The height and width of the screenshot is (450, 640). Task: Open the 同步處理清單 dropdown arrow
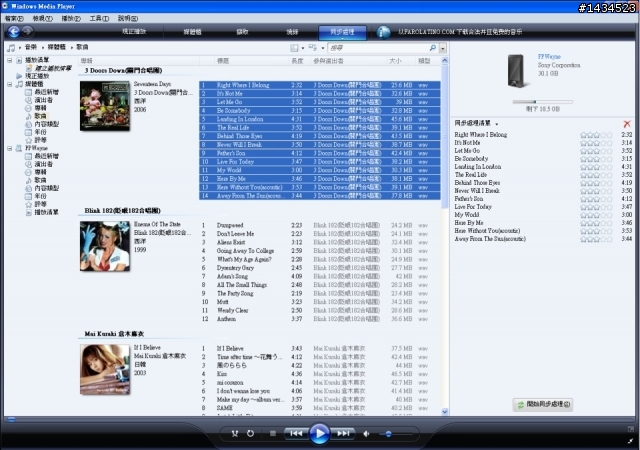coord(497,124)
